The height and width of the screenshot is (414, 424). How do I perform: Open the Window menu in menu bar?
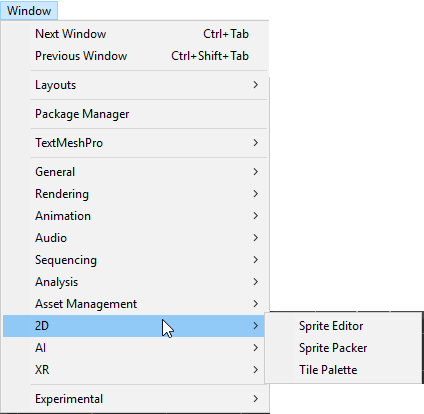pos(29,11)
